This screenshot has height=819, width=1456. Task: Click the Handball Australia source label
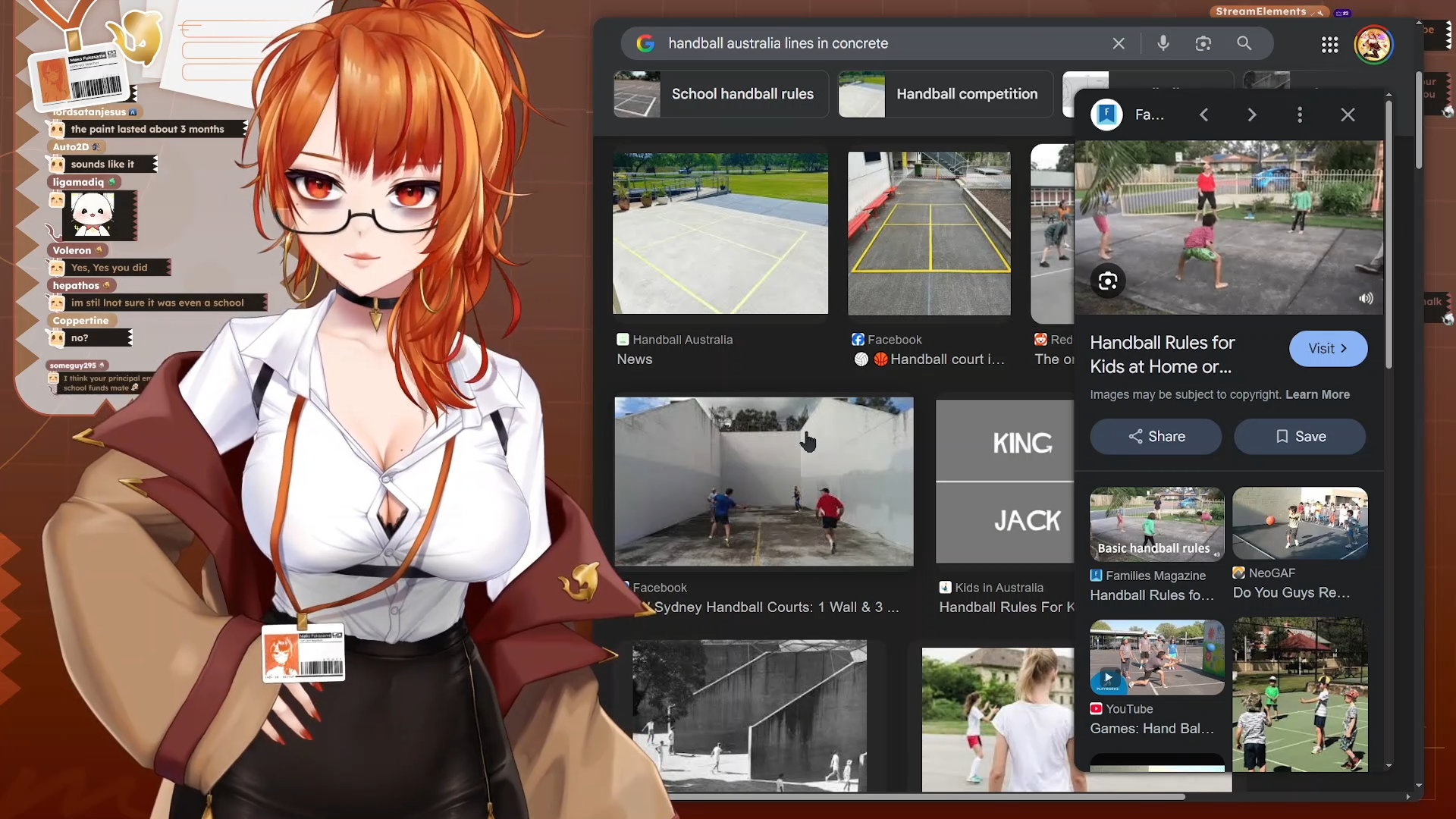click(682, 340)
